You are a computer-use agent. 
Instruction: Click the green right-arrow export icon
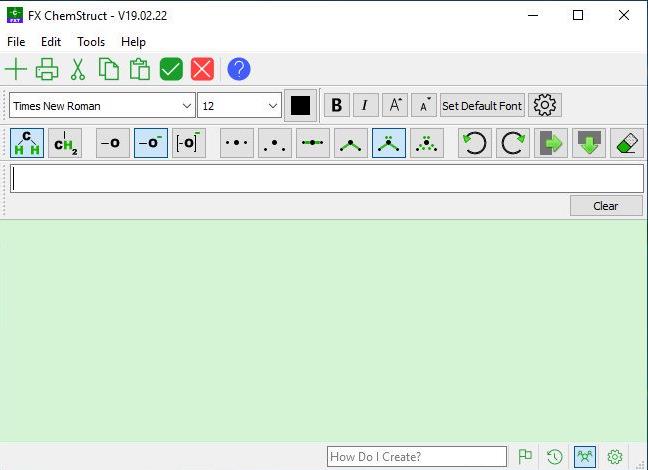551,143
